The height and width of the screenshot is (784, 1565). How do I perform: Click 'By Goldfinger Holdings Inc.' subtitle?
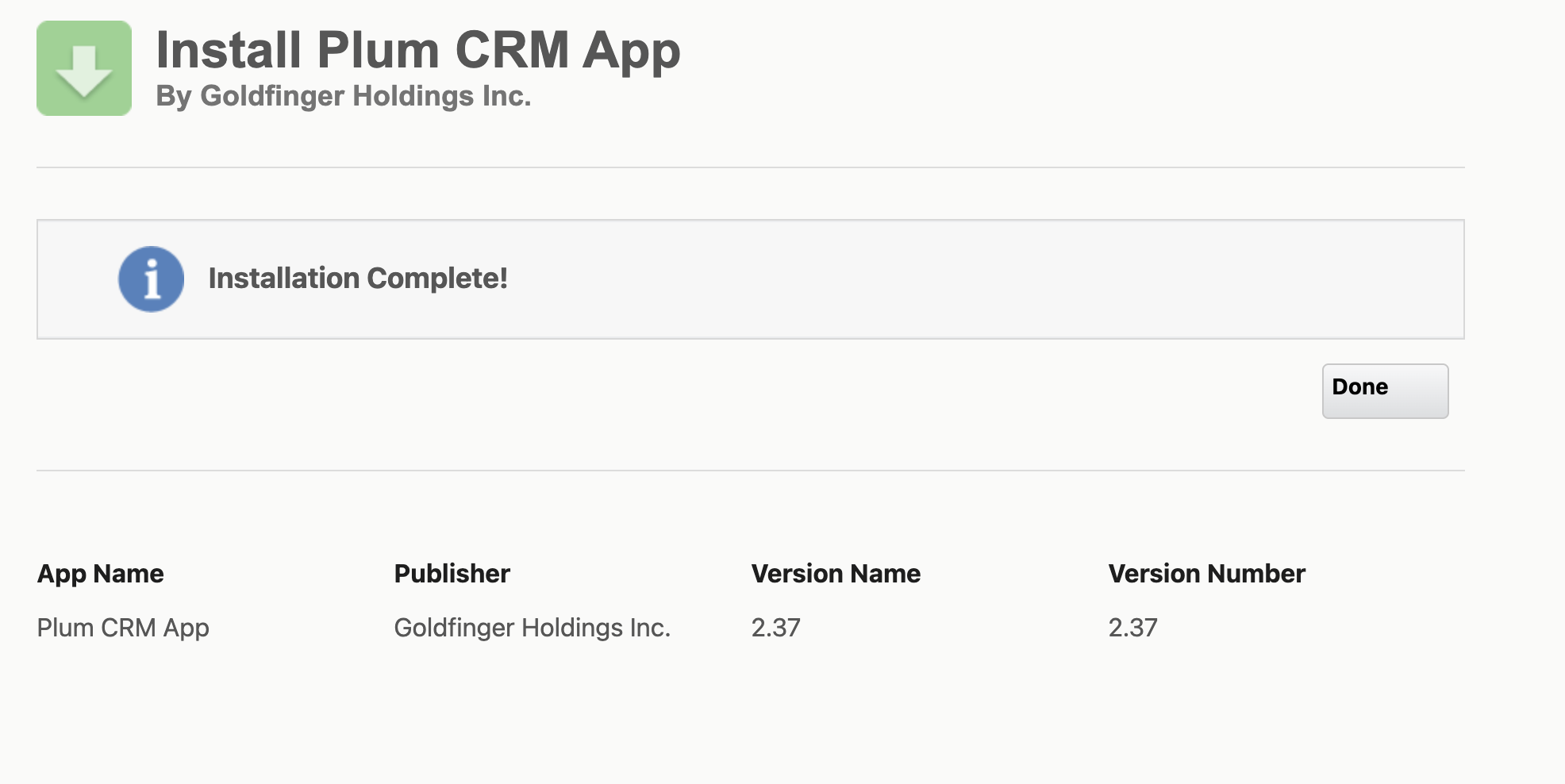coord(344,96)
